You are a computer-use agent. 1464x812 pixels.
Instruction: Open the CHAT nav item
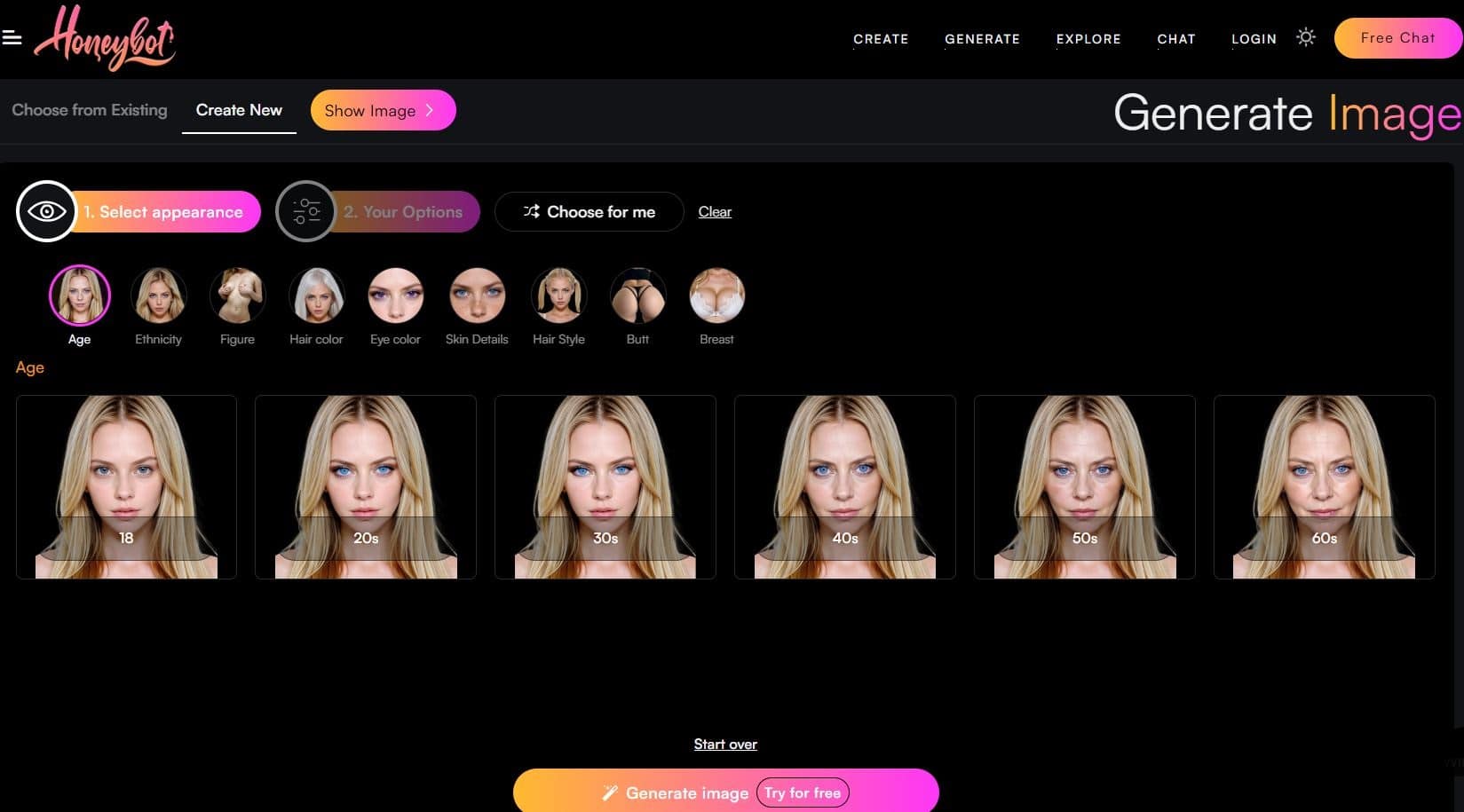[1176, 39]
